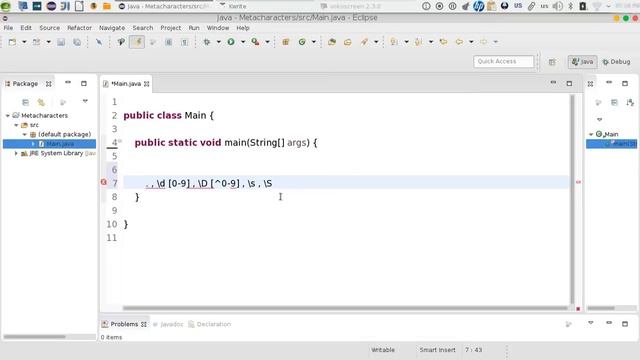Expand the JRE System Library node
Screen dimensions: 640x360
tap(16, 153)
